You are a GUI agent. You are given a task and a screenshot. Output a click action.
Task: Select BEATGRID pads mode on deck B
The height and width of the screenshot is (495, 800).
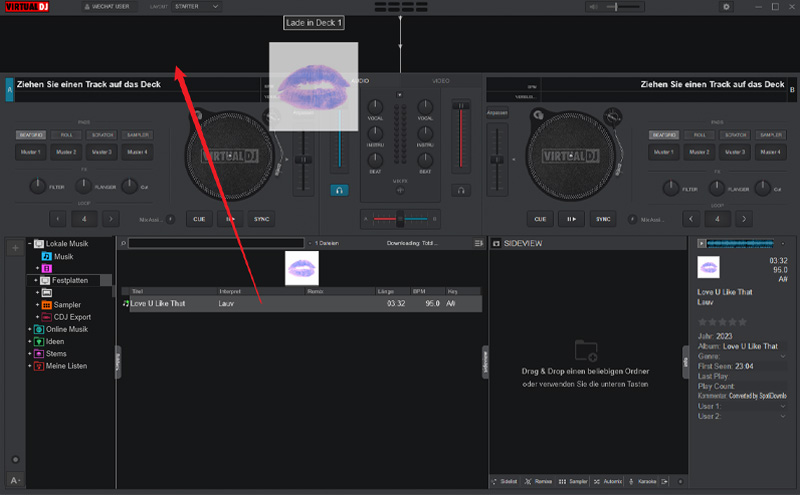pyautogui.click(x=664, y=135)
